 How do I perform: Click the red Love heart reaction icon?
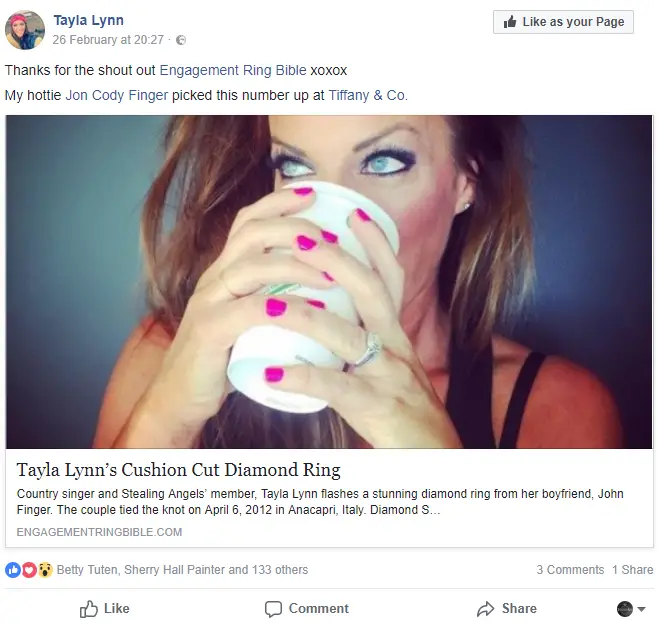[x=29, y=570]
